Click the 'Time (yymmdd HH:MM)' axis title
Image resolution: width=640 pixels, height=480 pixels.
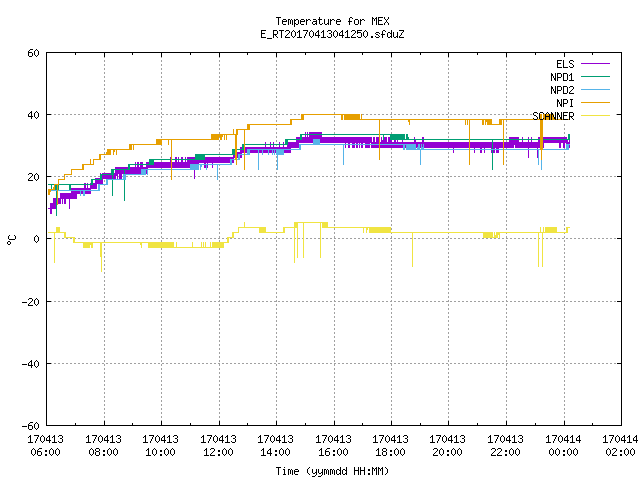point(332,471)
